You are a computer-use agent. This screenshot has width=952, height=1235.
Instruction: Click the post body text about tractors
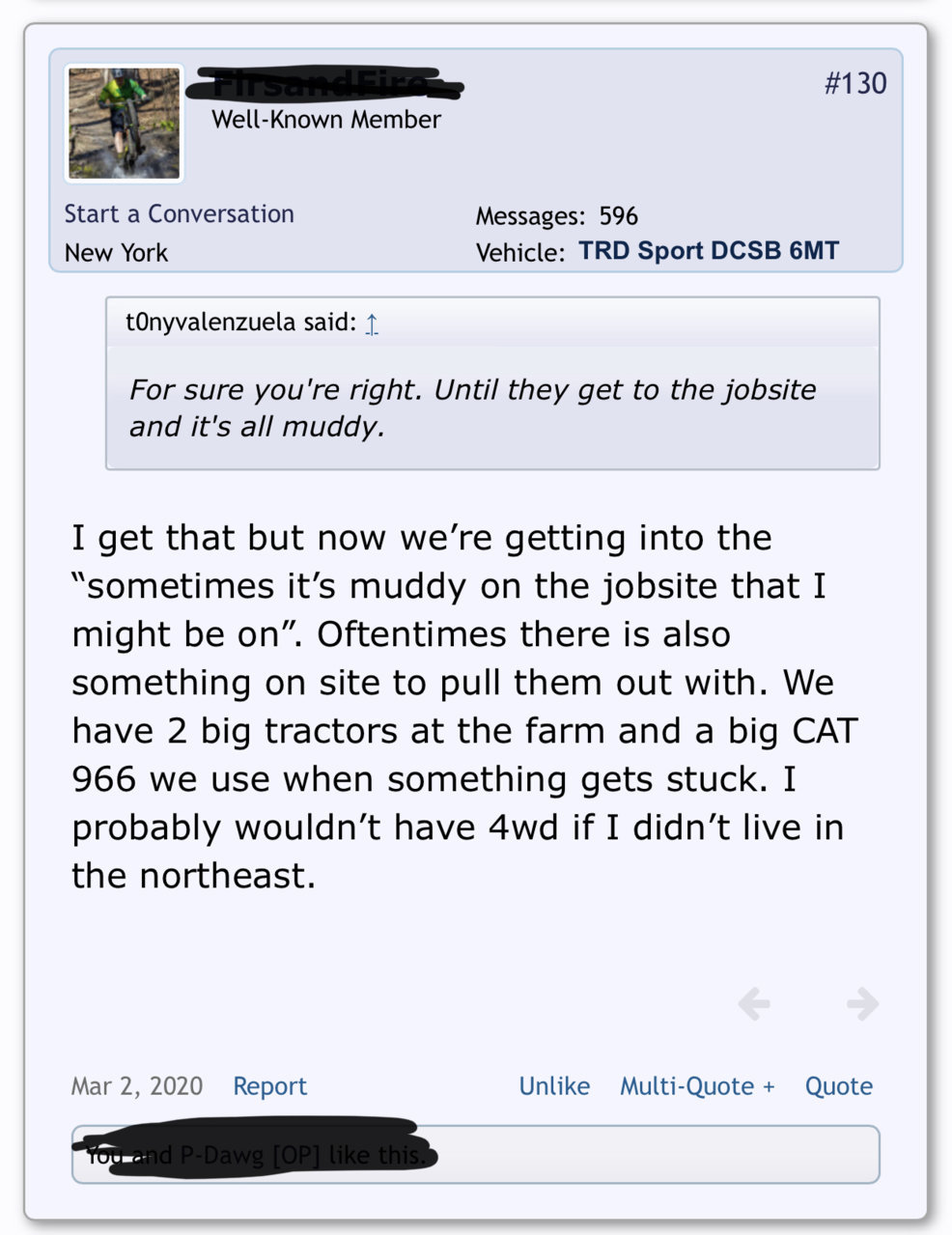464,707
